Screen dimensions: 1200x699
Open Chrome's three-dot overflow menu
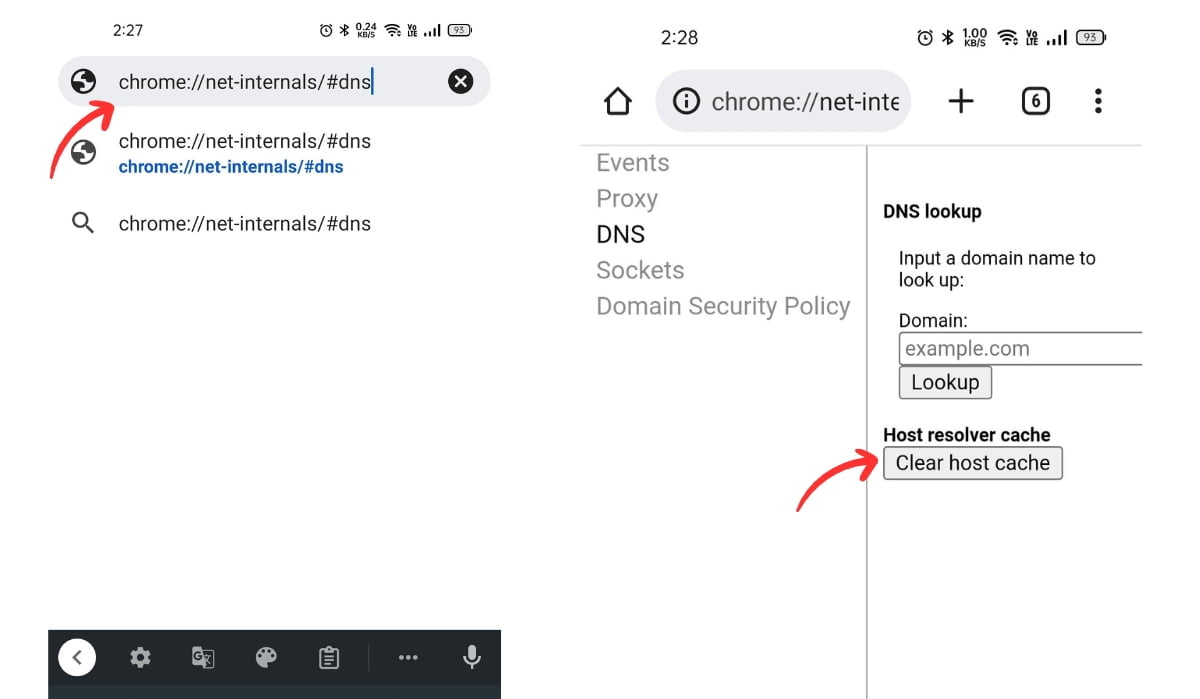click(x=1097, y=100)
